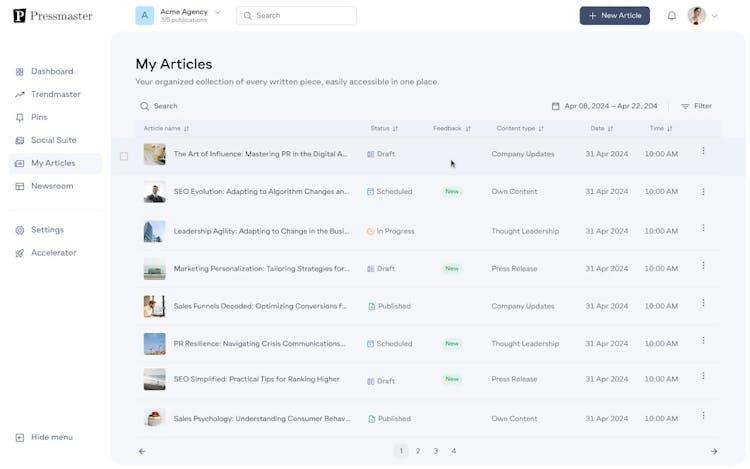Click the articles table Search field
Viewport: 750px width, 469px height.
(x=166, y=106)
